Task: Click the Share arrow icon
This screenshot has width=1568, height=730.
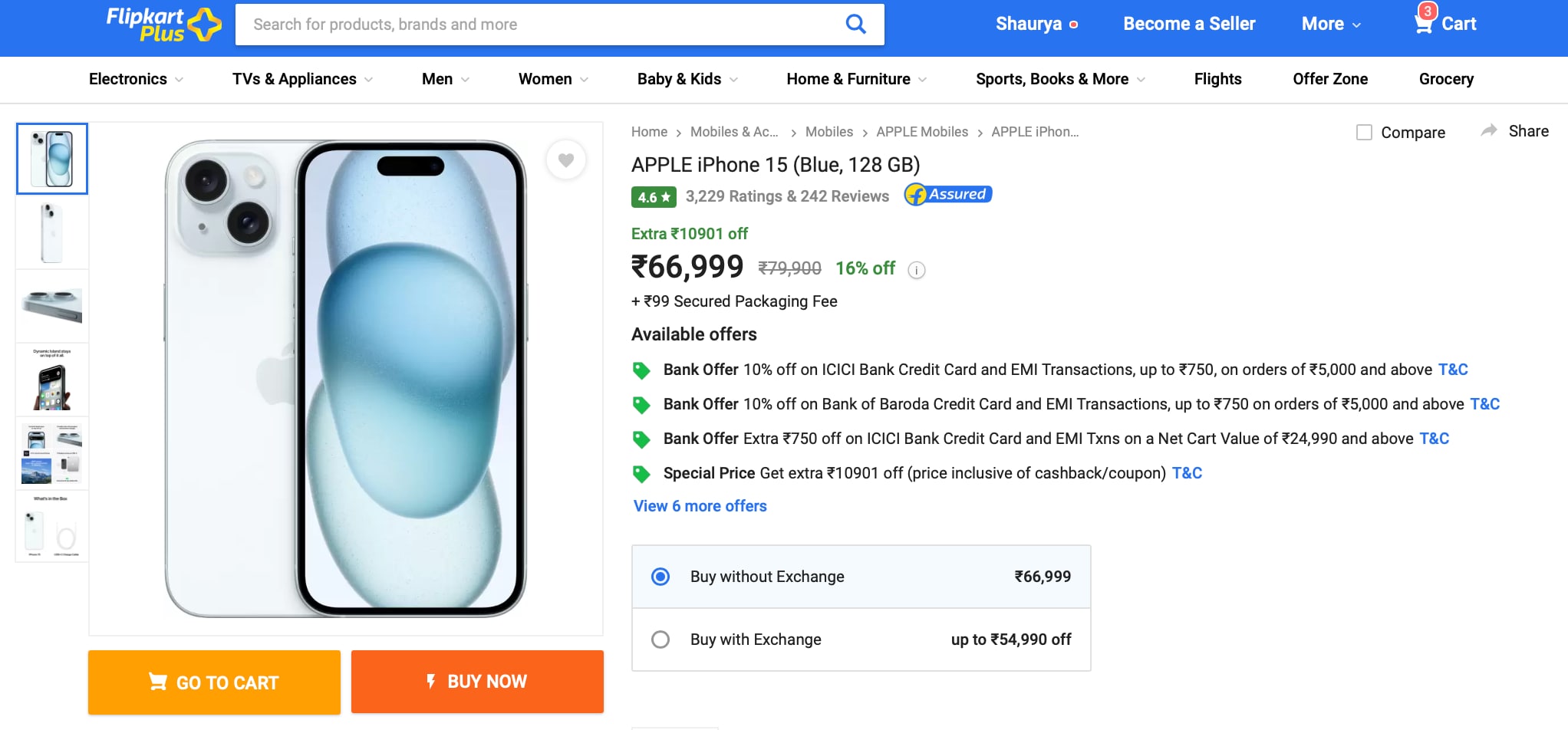Action: (x=1489, y=131)
